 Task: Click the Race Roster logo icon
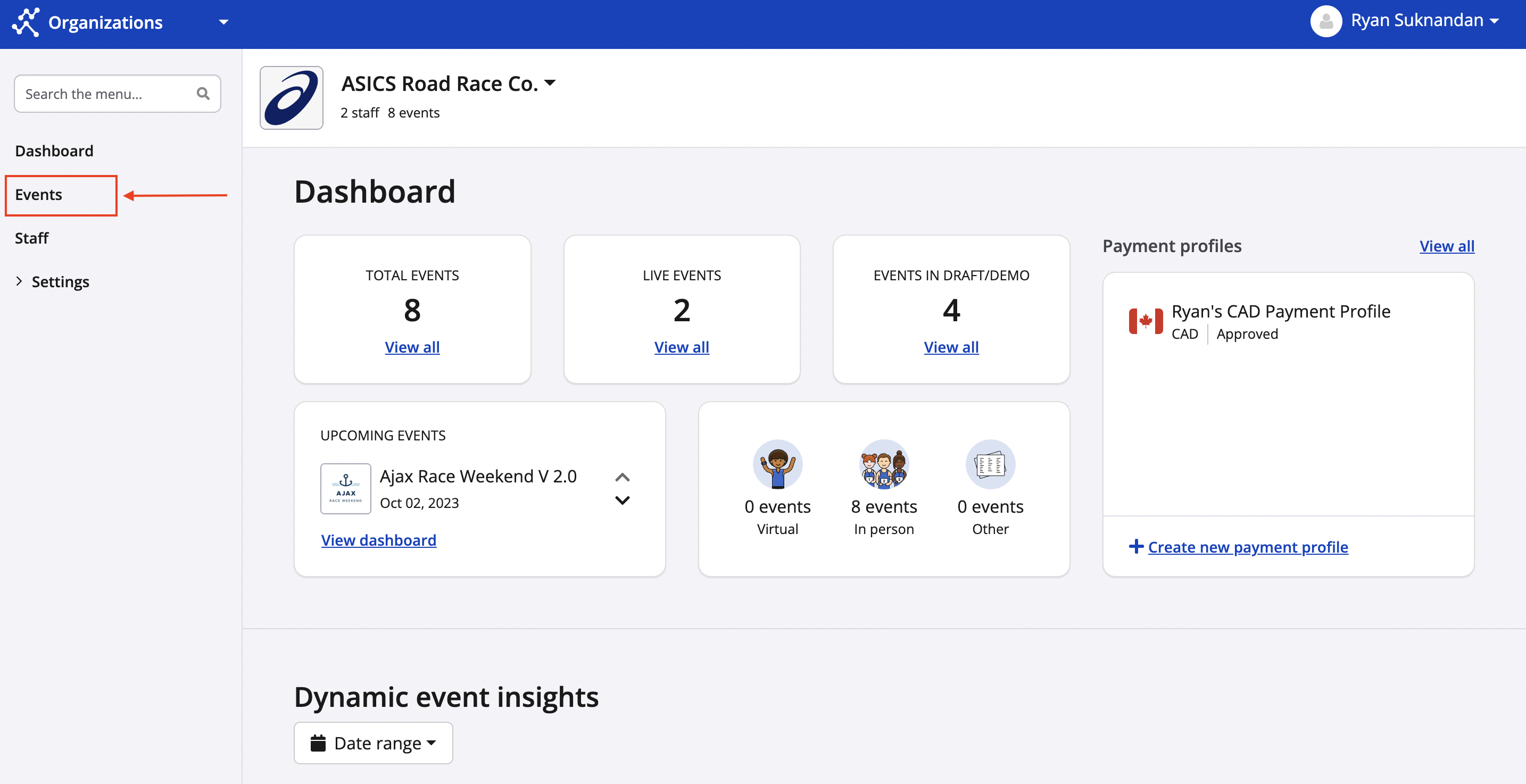pos(26,22)
